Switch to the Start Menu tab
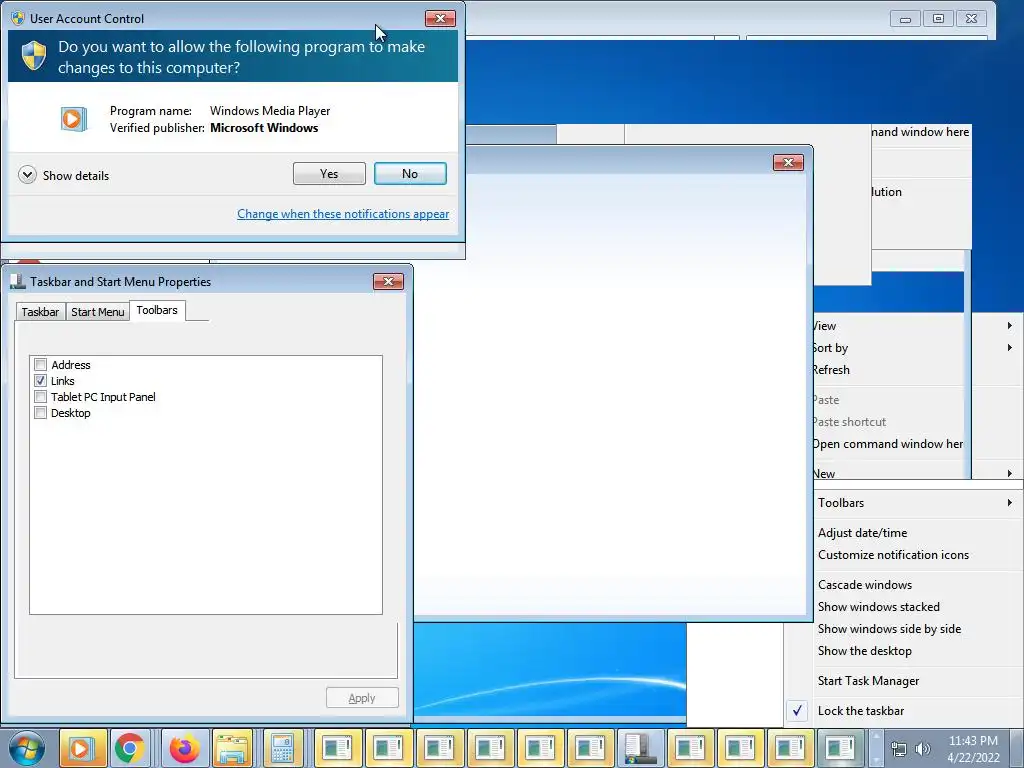This screenshot has height=768, width=1024. pos(97,312)
